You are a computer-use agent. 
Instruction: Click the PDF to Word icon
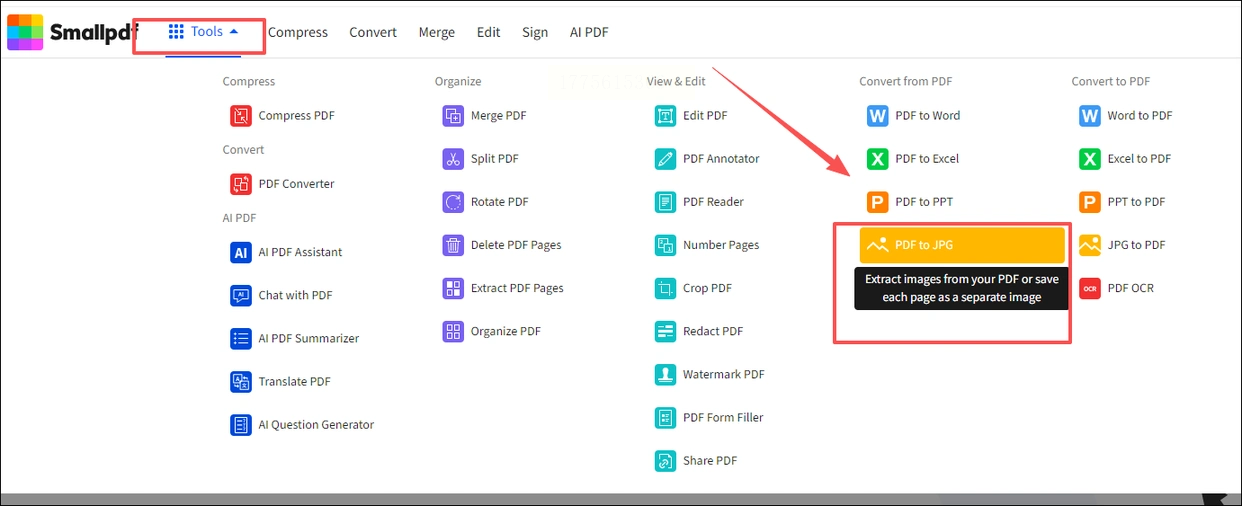coord(877,116)
